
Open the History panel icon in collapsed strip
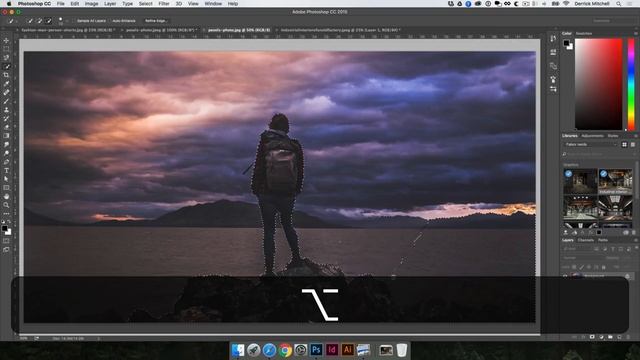tap(553, 39)
